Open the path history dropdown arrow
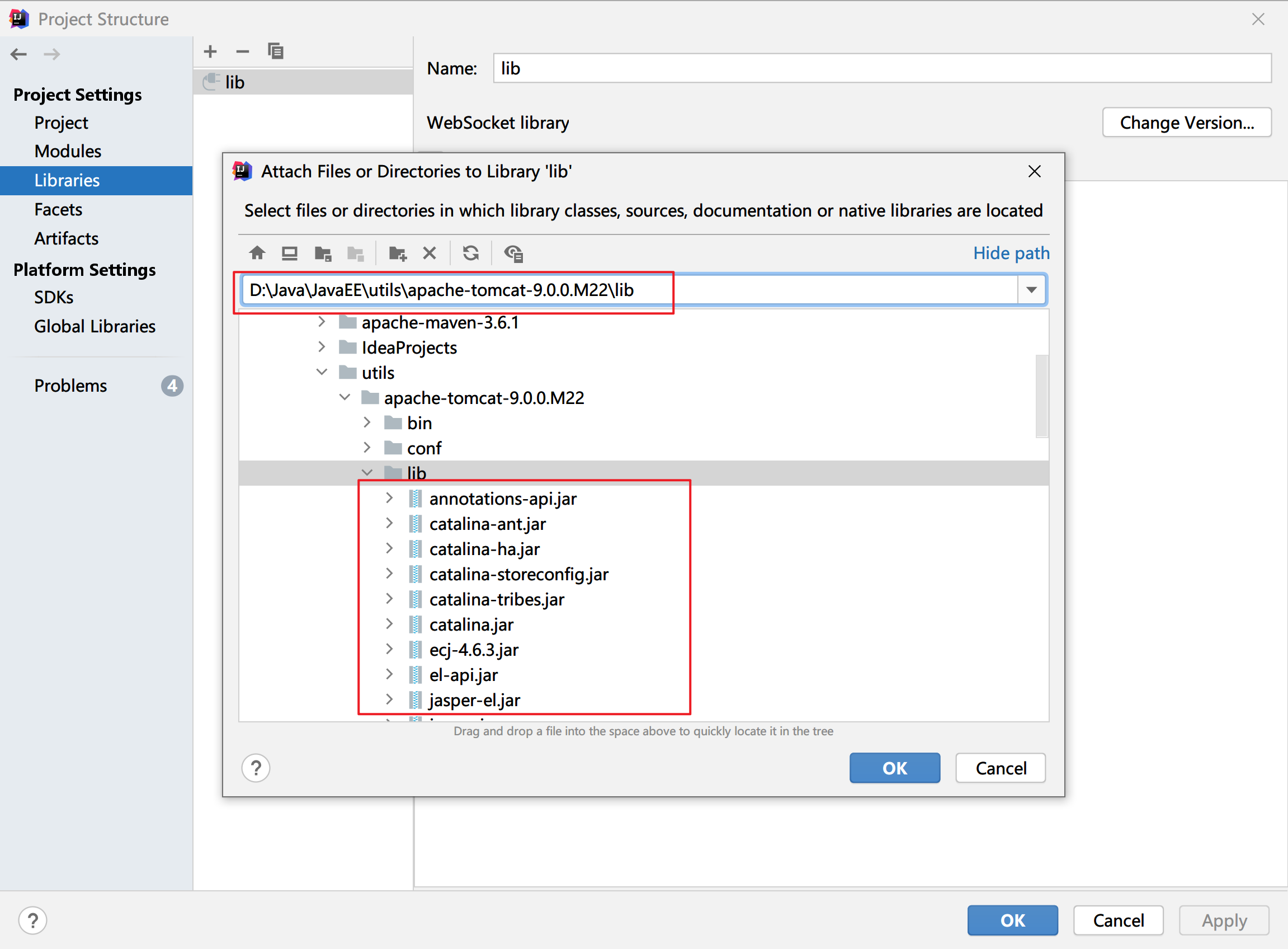The image size is (1288, 949). point(1031,289)
